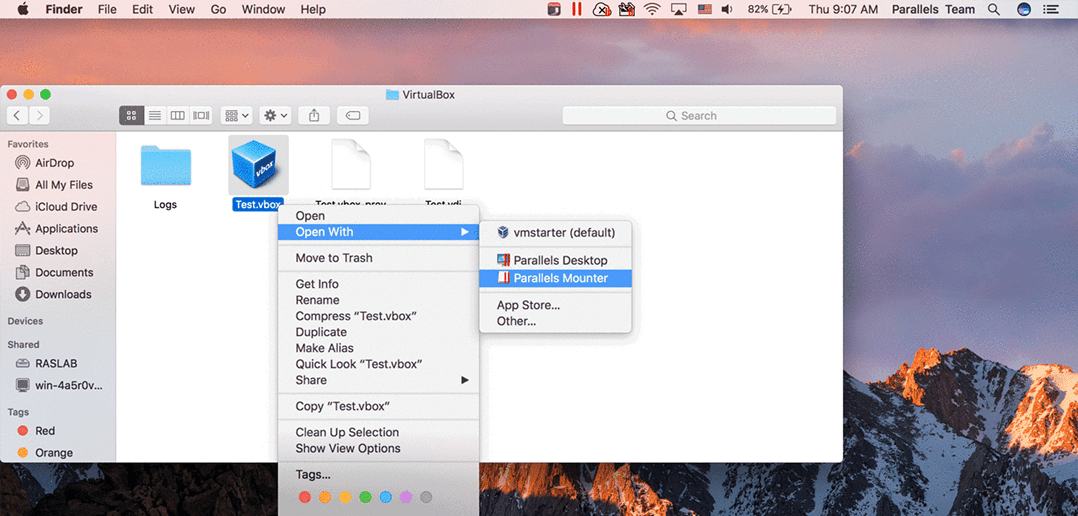This screenshot has height=516, width=1078.
Task: Open Notification Center list icon
Action: click(x=1050, y=9)
